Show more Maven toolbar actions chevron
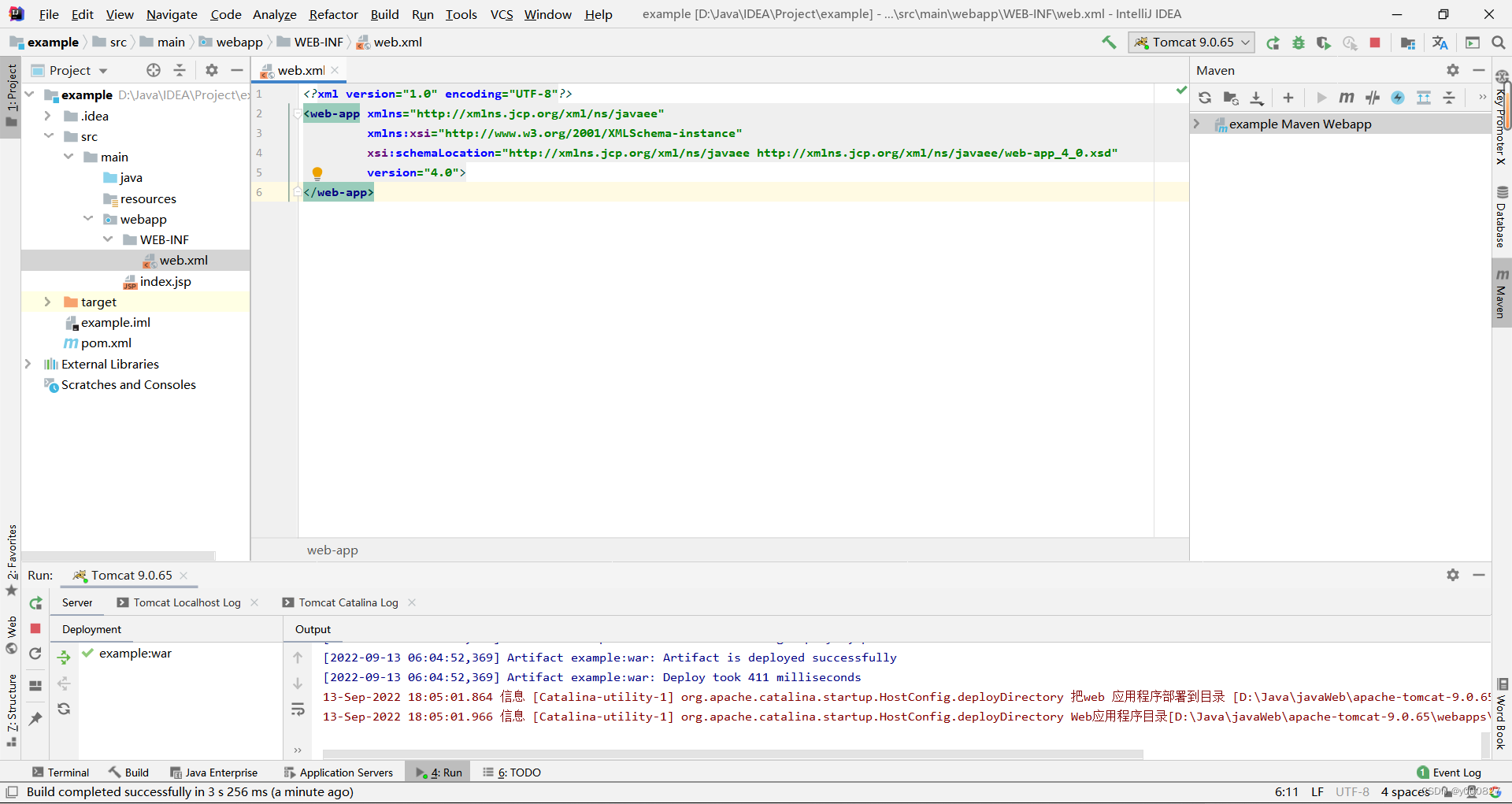Viewport: 1512px width, 804px height. [1482, 98]
